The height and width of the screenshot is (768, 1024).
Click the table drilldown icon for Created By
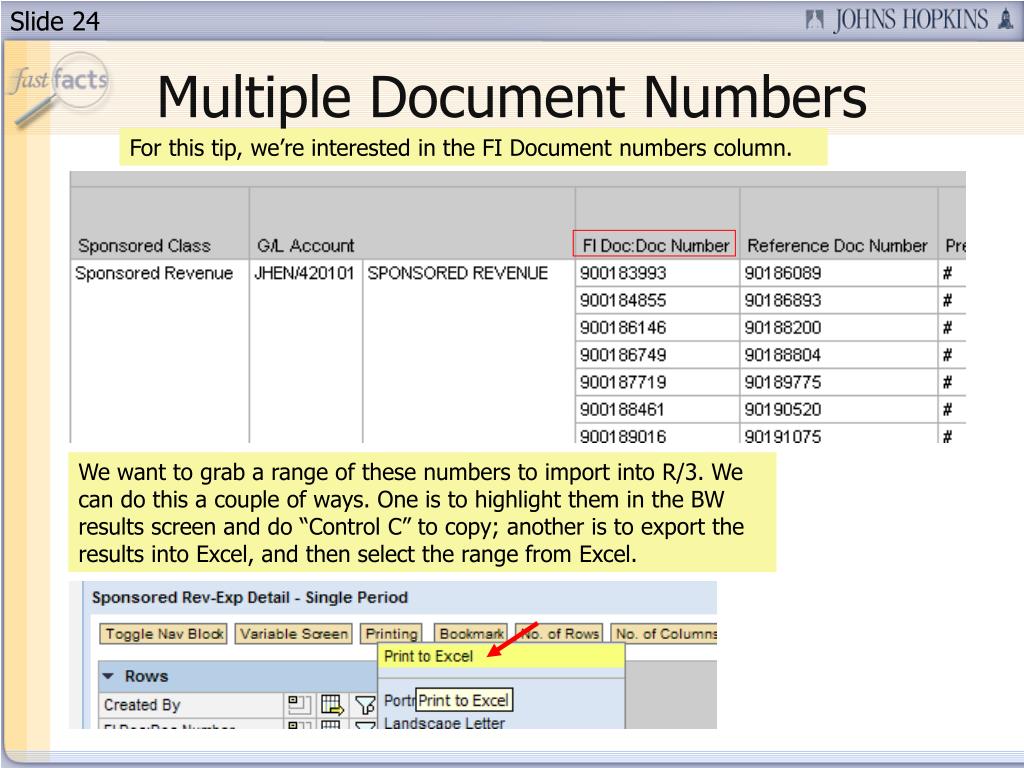[x=332, y=705]
